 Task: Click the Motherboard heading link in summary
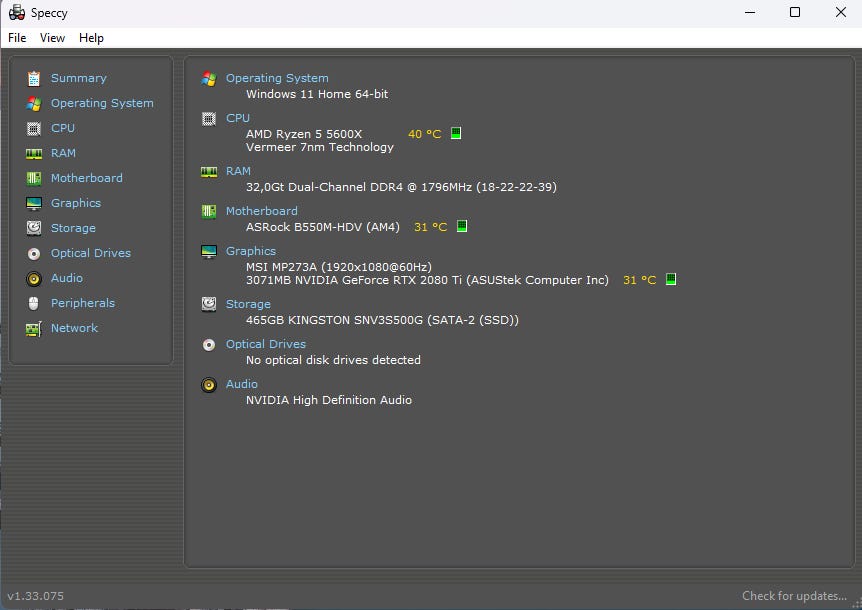coord(262,211)
